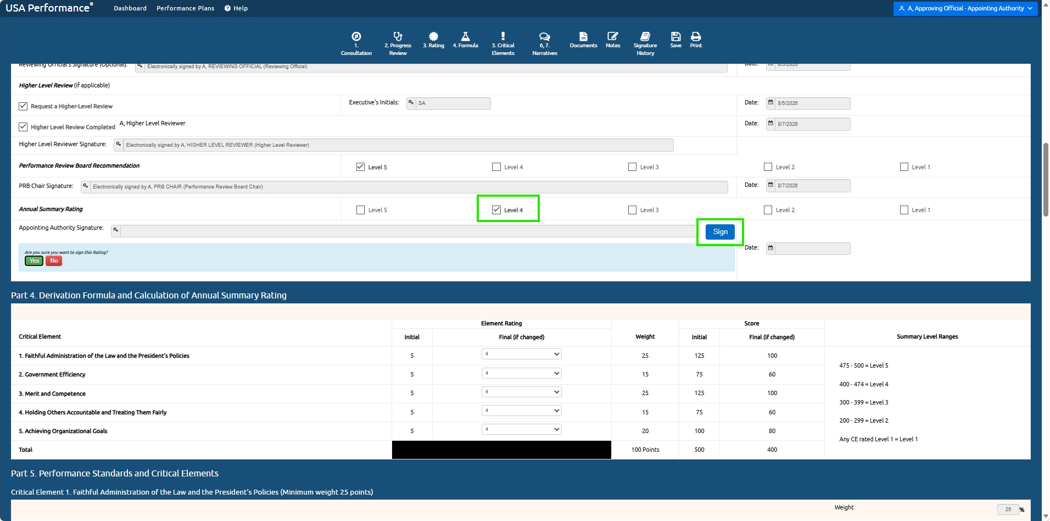Expand Final rating dropdown for Government Efficiency
The image size is (1050, 521).
(x=521, y=373)
